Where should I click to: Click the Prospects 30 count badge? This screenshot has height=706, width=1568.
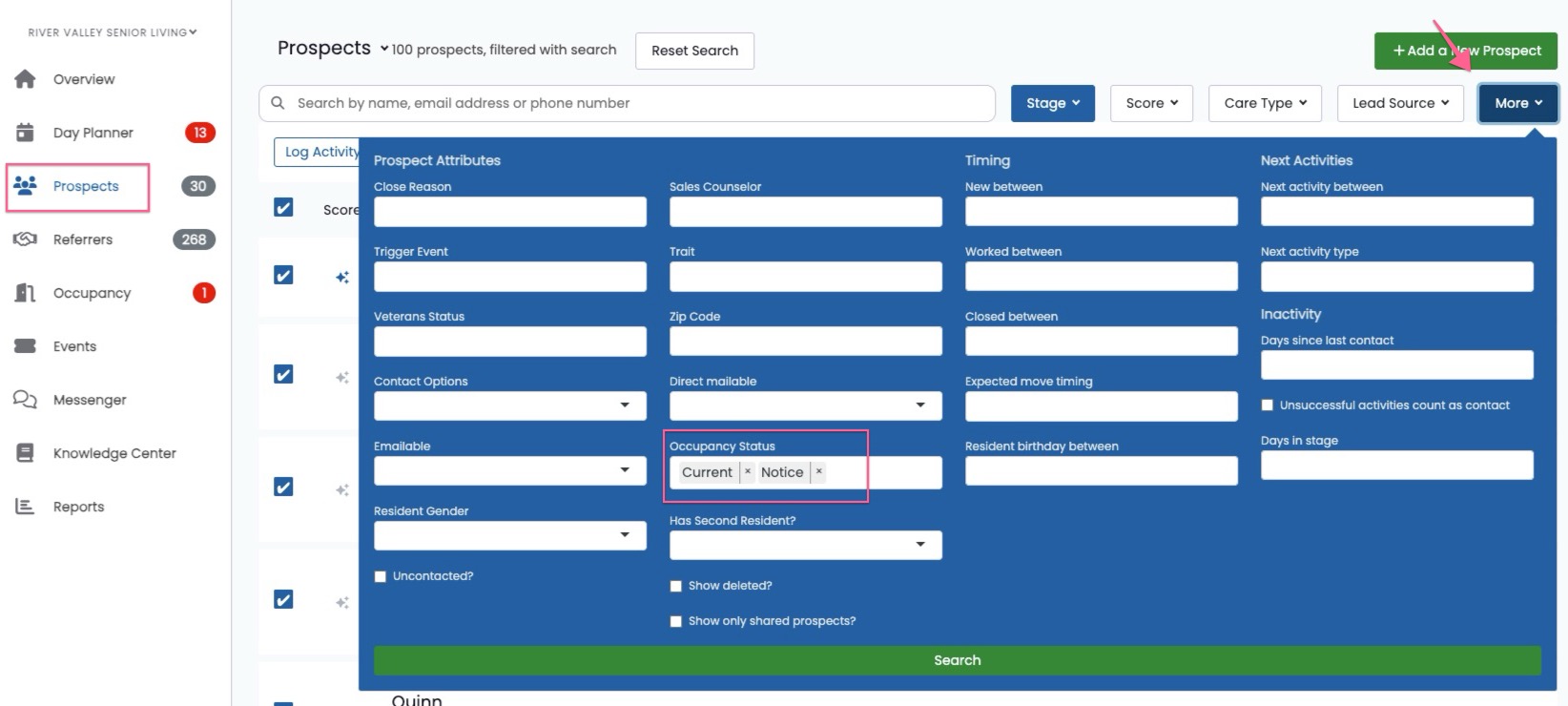point(198,186)
